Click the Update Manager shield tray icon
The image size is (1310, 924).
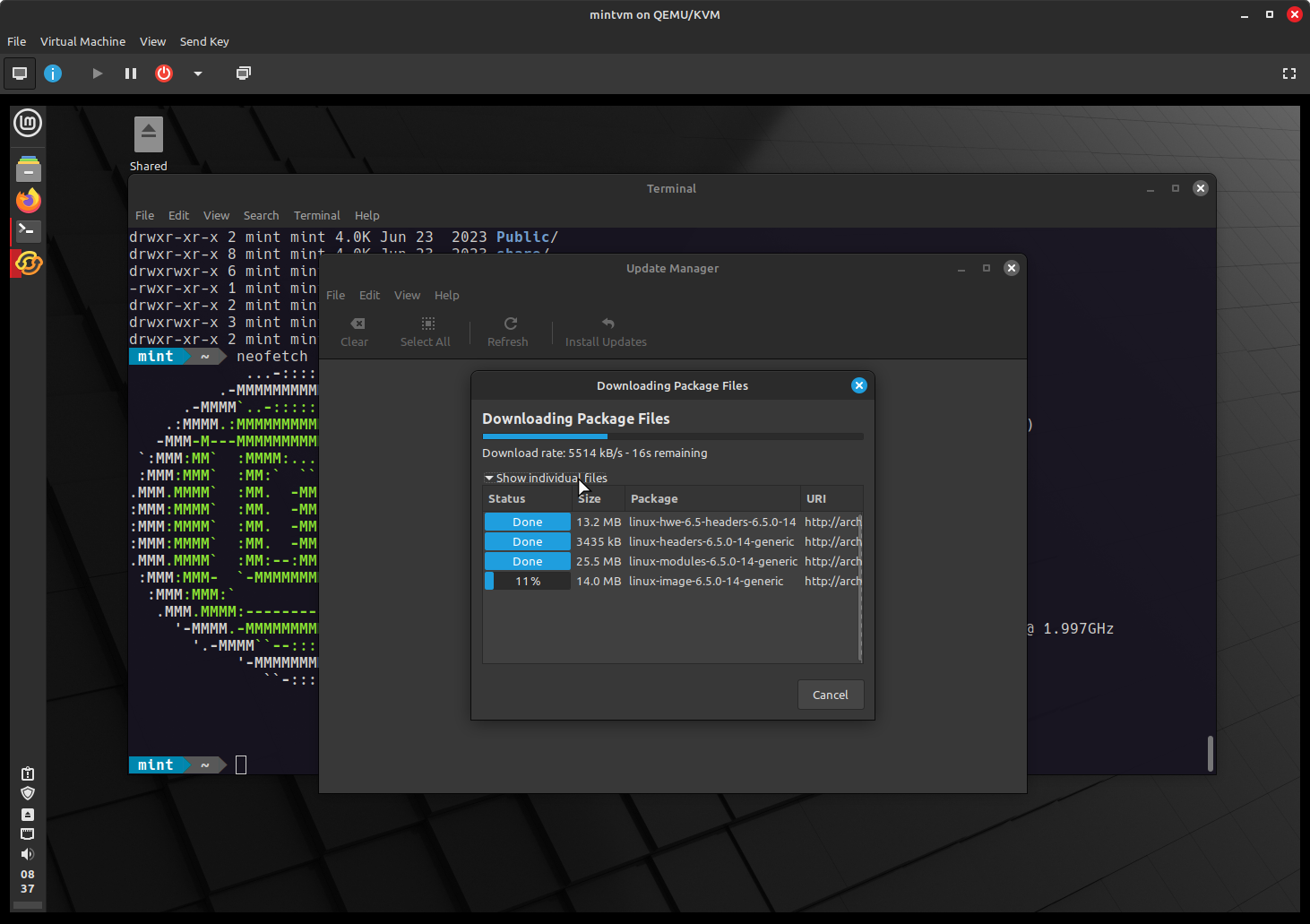(28, 793)
